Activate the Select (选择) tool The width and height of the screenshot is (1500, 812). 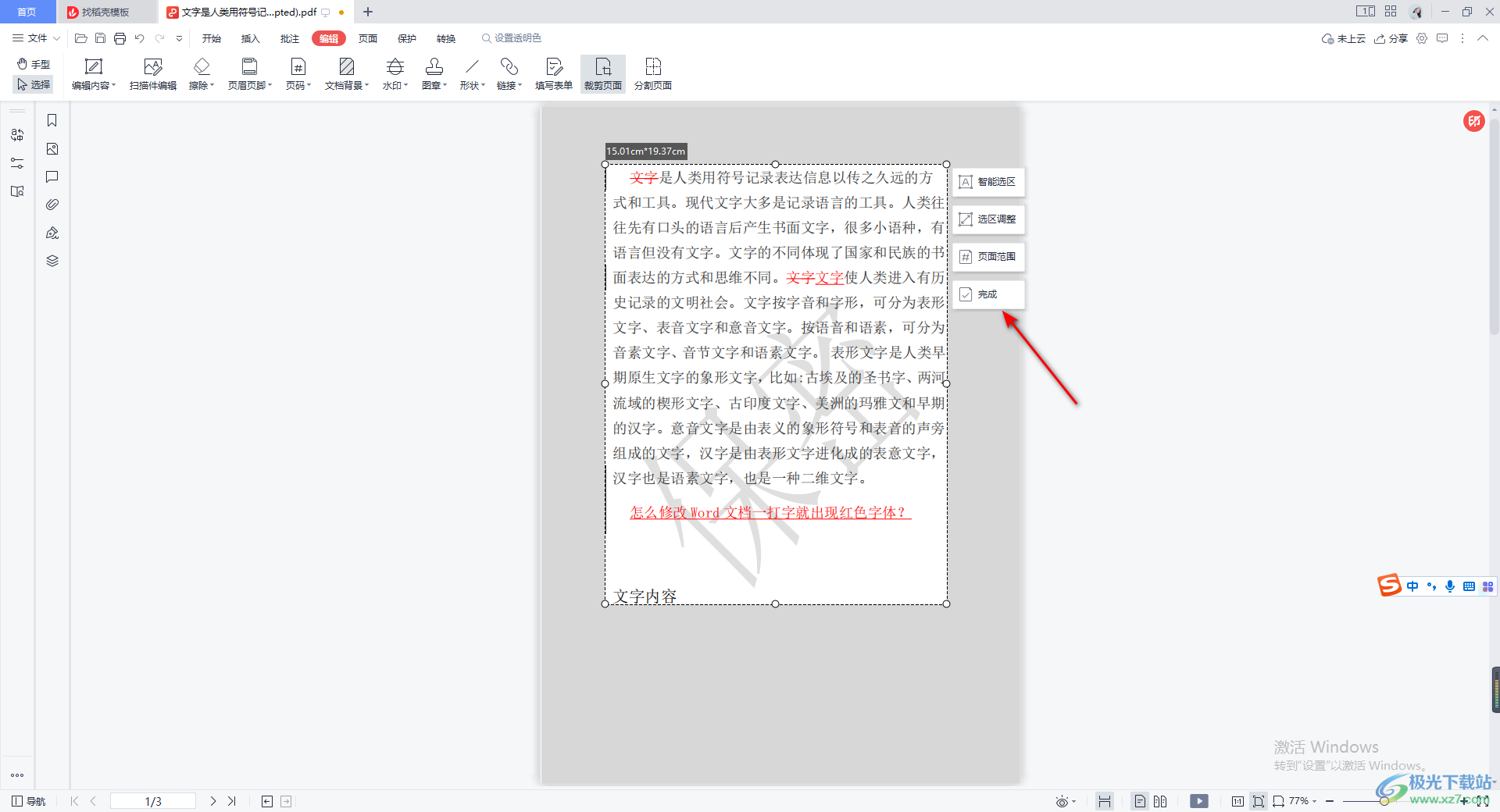tap(34, 84)
